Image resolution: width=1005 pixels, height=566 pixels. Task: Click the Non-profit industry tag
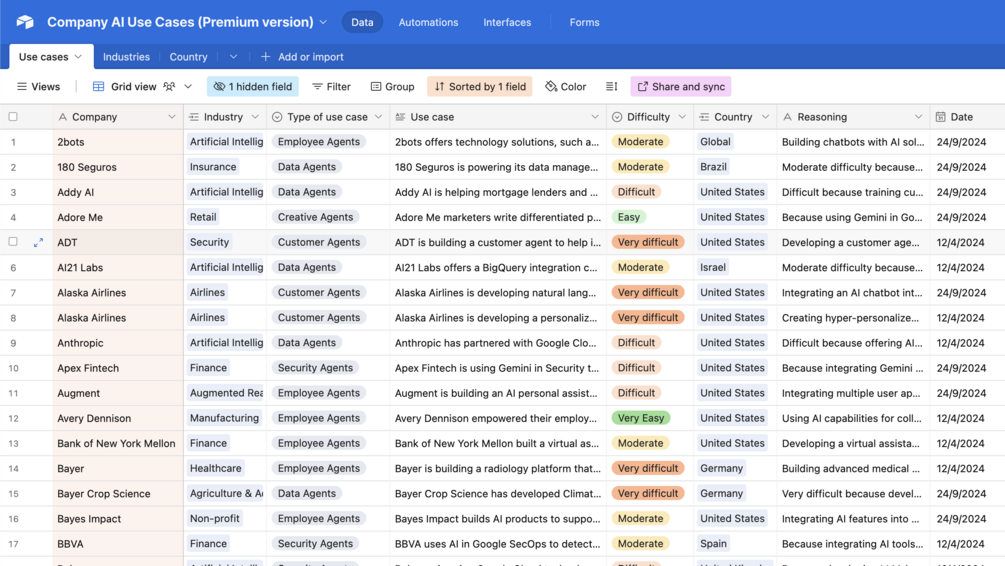pyautogui.click(x=215, y=519)
